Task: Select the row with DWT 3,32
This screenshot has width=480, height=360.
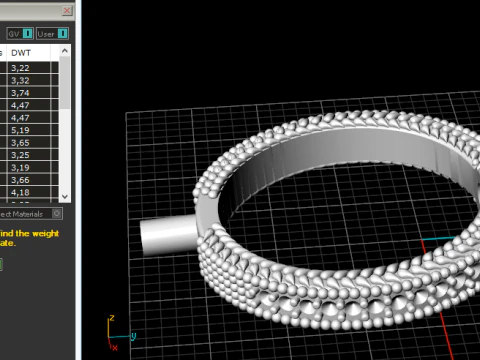Action: 29,80
